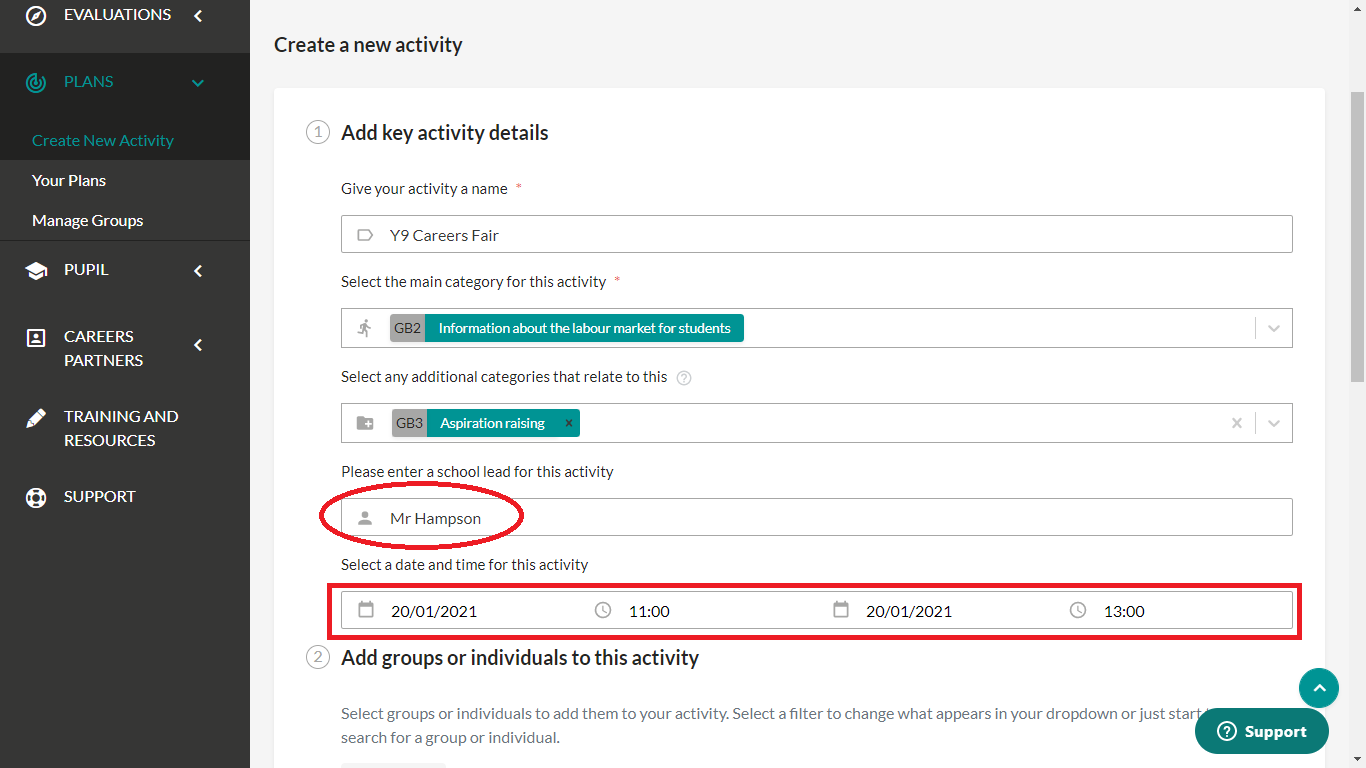Screen dimensions: 1366x768
Task: Open Your Plans in sidebar
Action: tap(69, 180)
